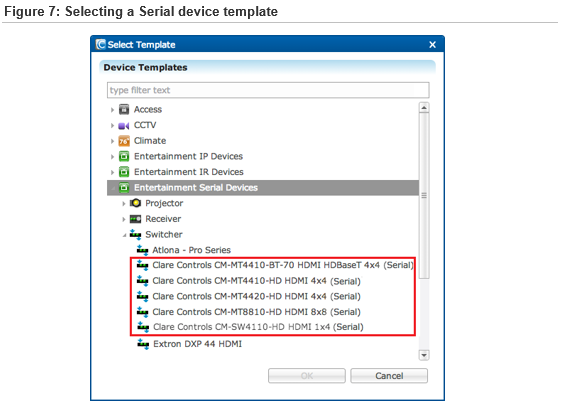Image resolution: width=564 pixels, height=411 pixels.
Task: Click the Climate thermostat icon
Action: coord(124,141)
